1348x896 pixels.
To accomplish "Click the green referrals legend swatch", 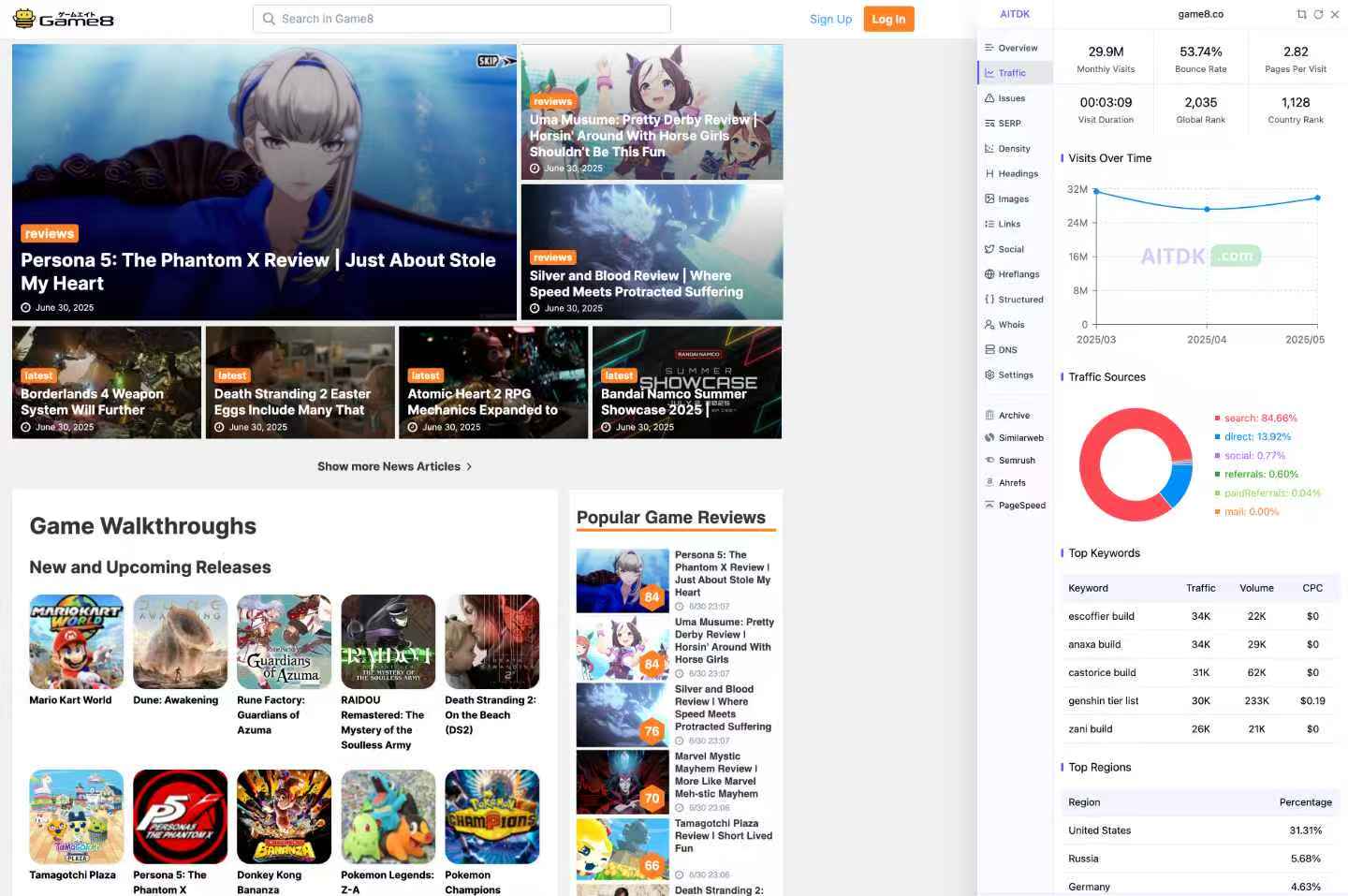I will click(1217, 475).
